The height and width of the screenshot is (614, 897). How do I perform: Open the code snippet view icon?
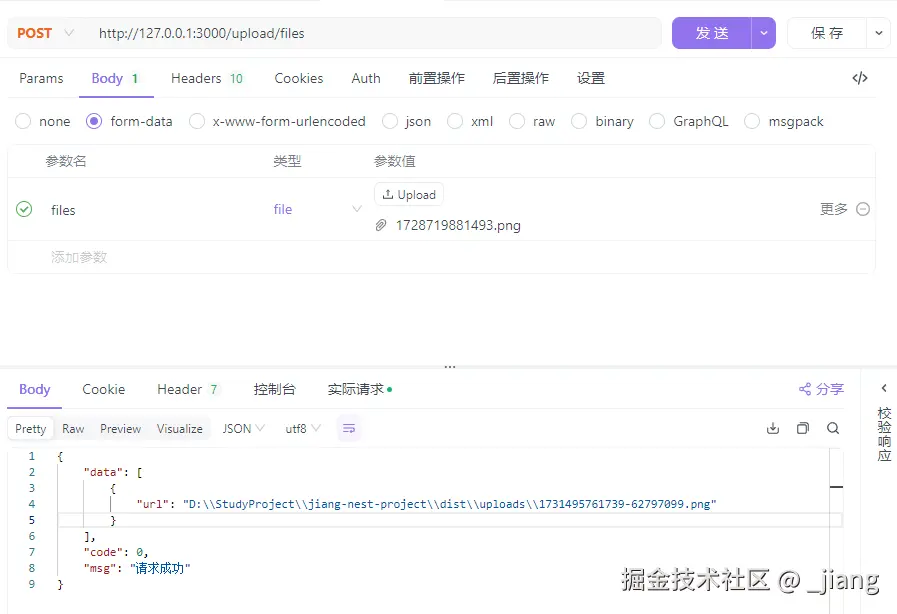[x=859, y=78]
